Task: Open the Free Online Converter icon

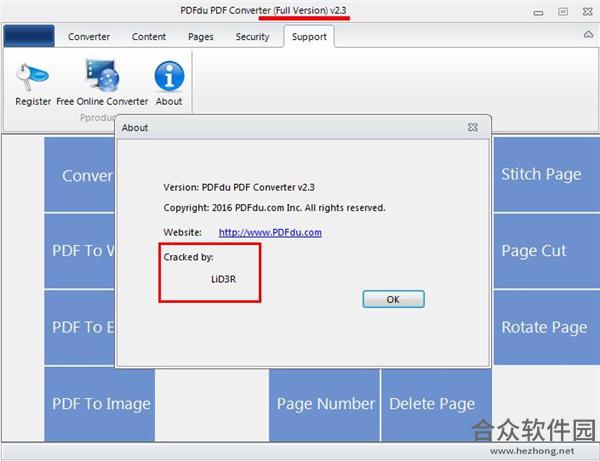Action: (102, 76)
